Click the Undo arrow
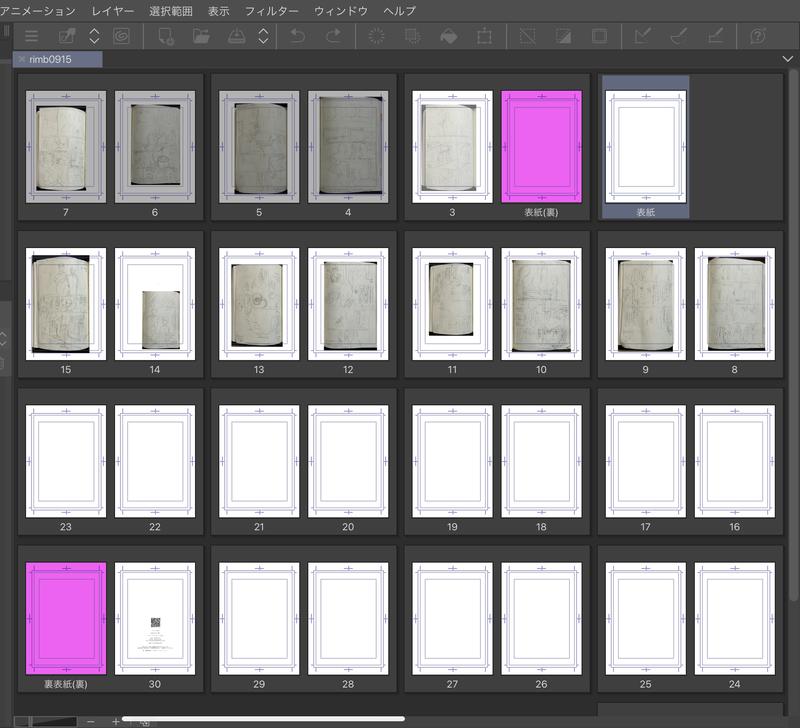800x728 pixels. 298,36
